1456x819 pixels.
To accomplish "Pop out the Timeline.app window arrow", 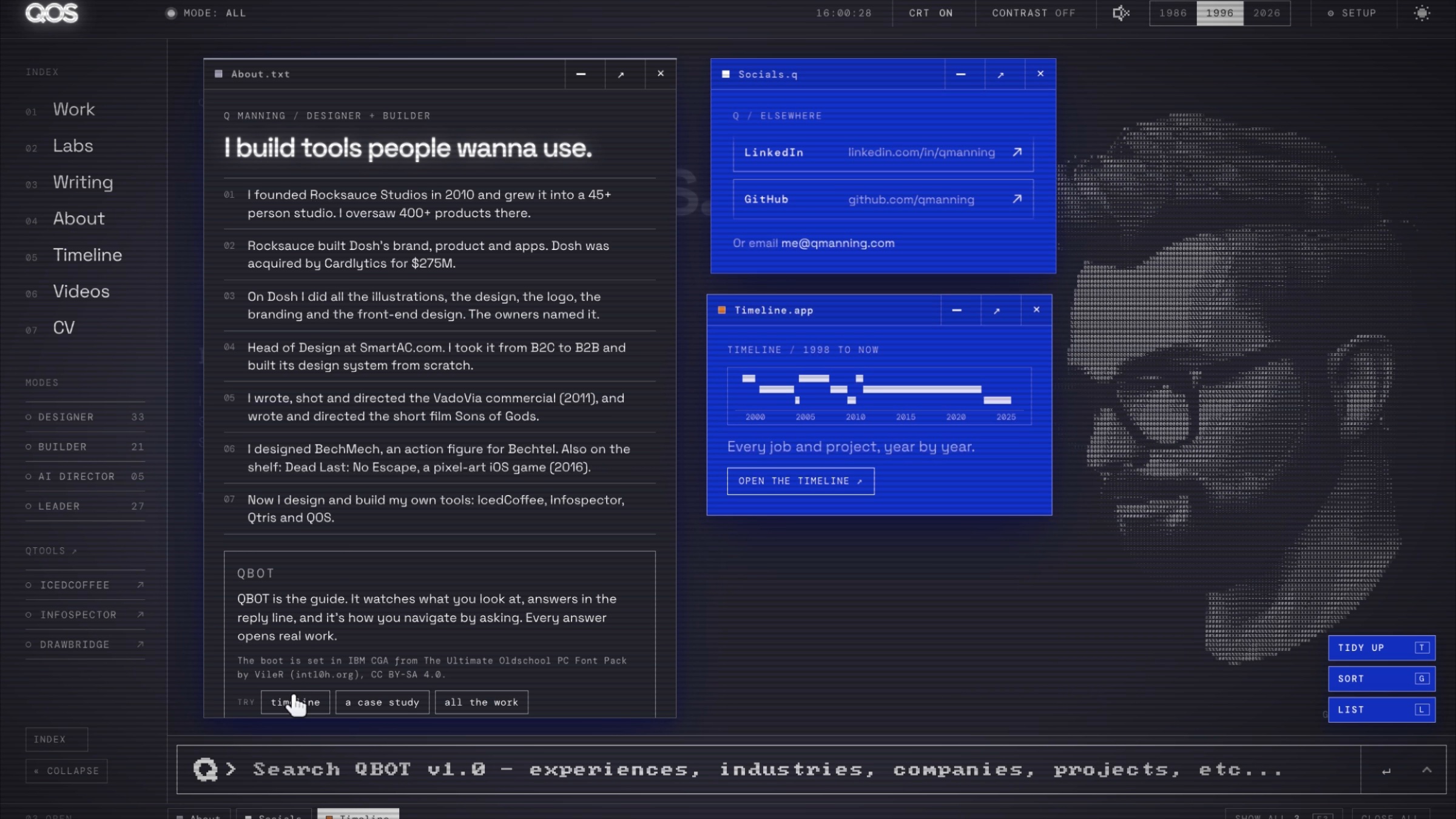I will point(997,310).
